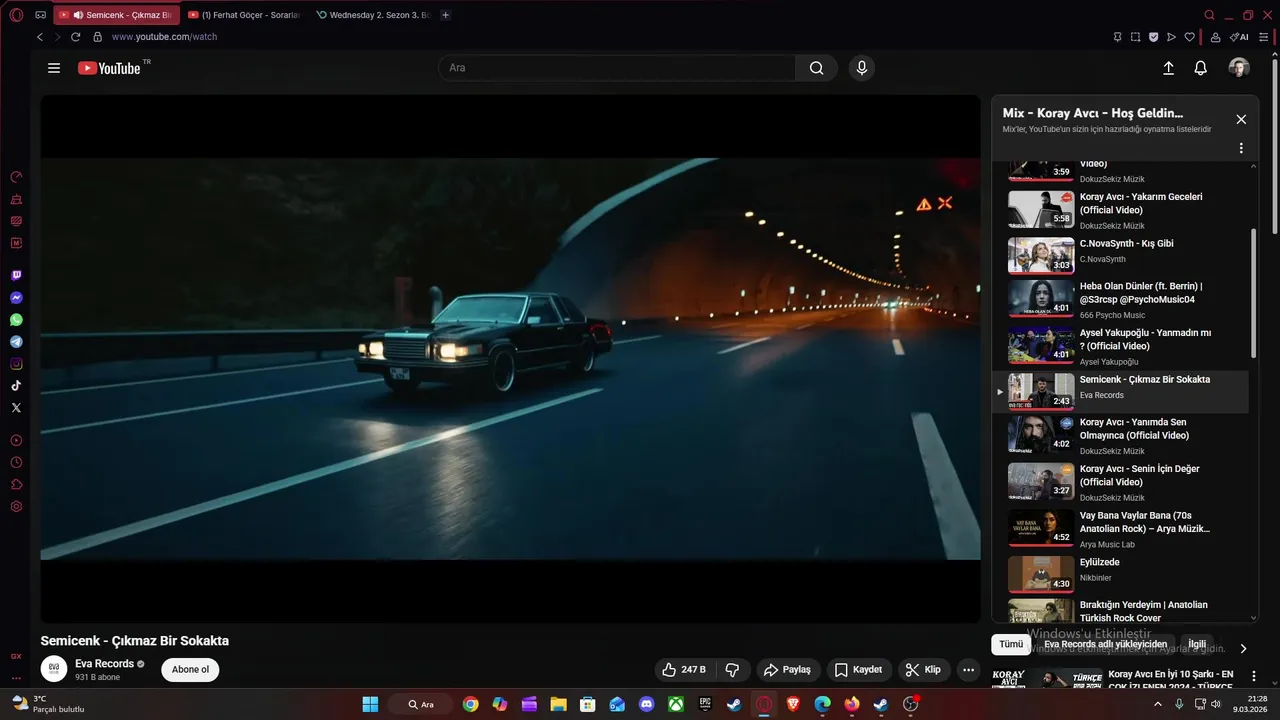Click Kaydet save button
This screenshot has height=720, width=1280.
coord(859,670)
